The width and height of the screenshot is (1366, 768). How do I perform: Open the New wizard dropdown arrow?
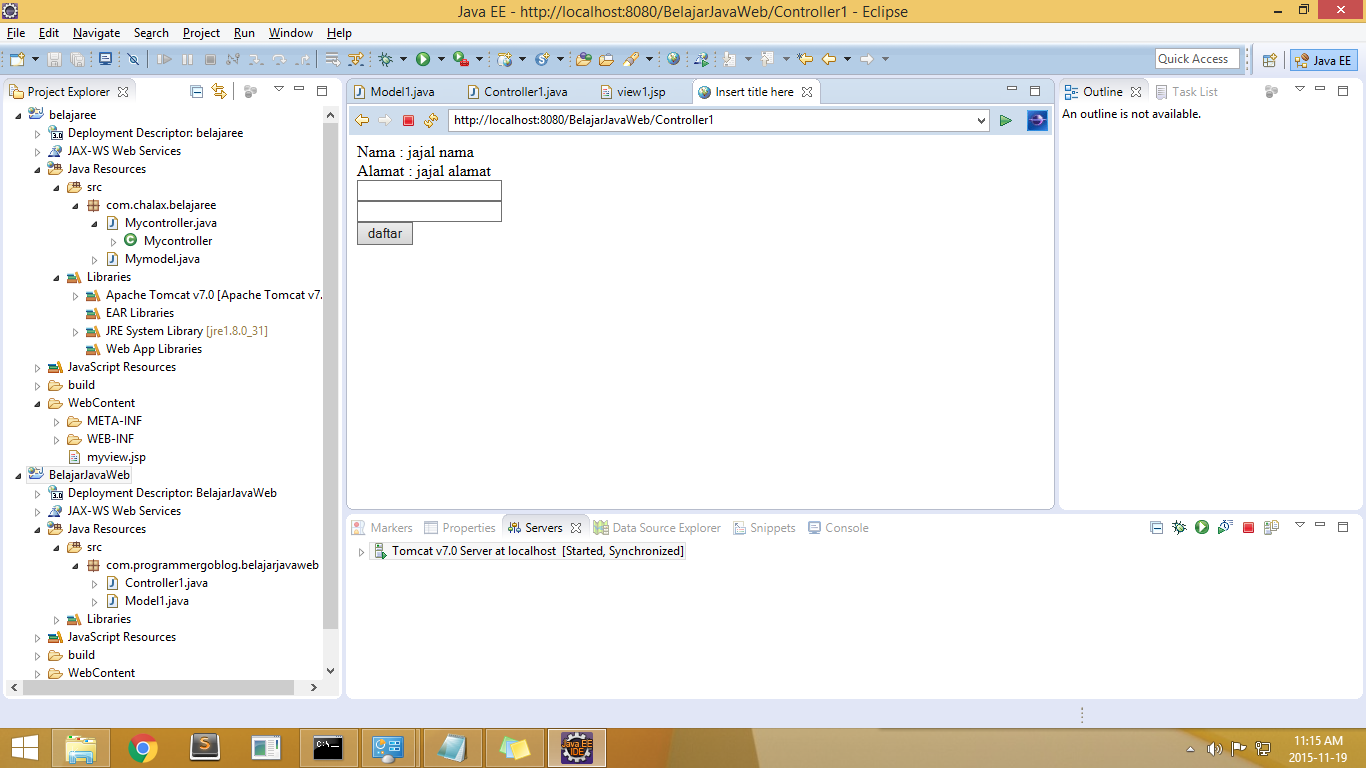pos(35,60)
